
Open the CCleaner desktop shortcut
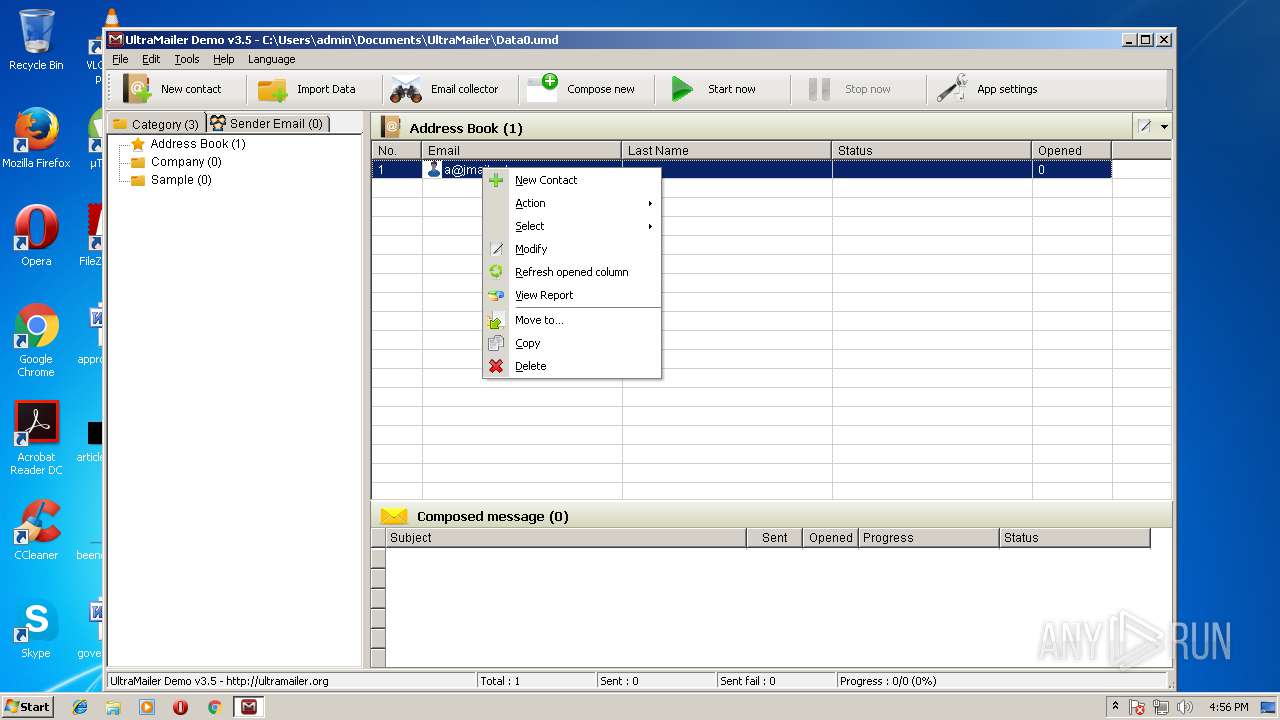point(36,530)
